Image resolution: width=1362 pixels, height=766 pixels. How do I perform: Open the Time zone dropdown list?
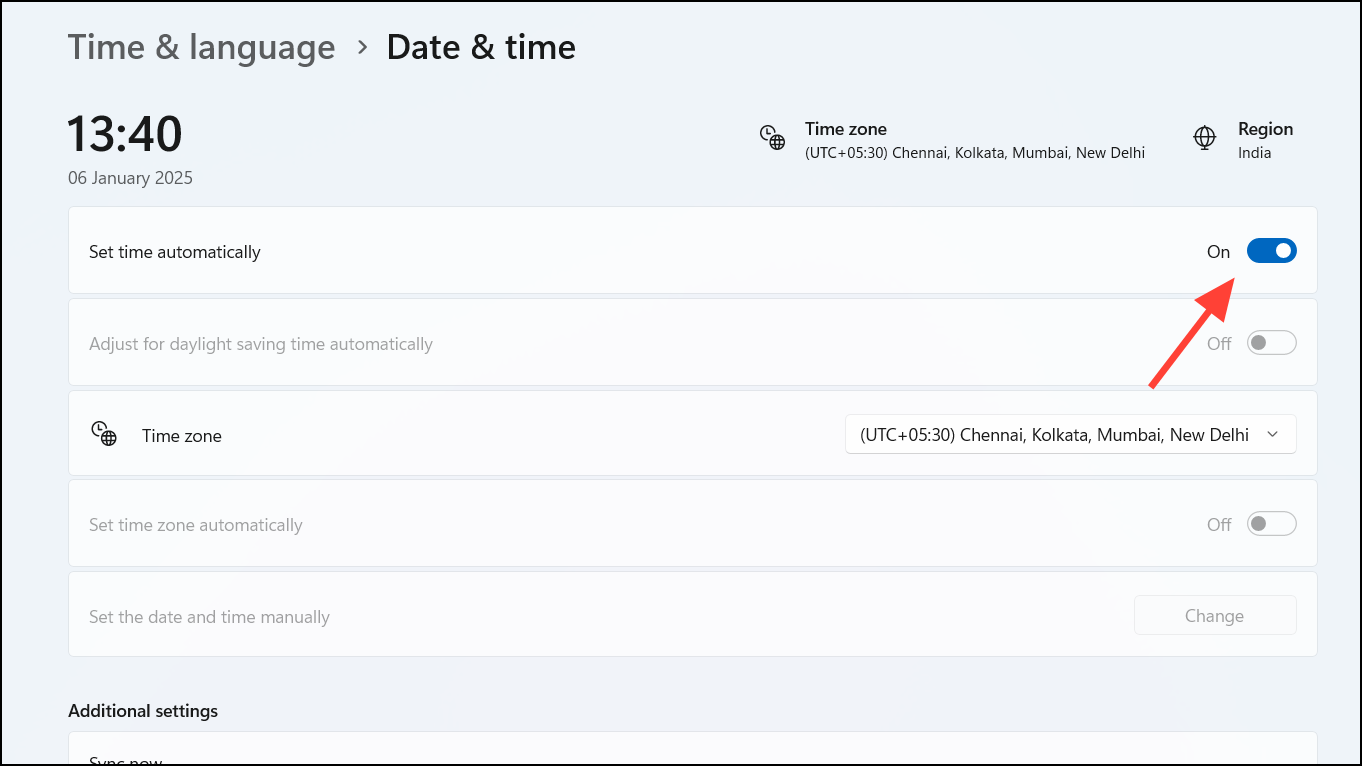tap(1071, 434)
